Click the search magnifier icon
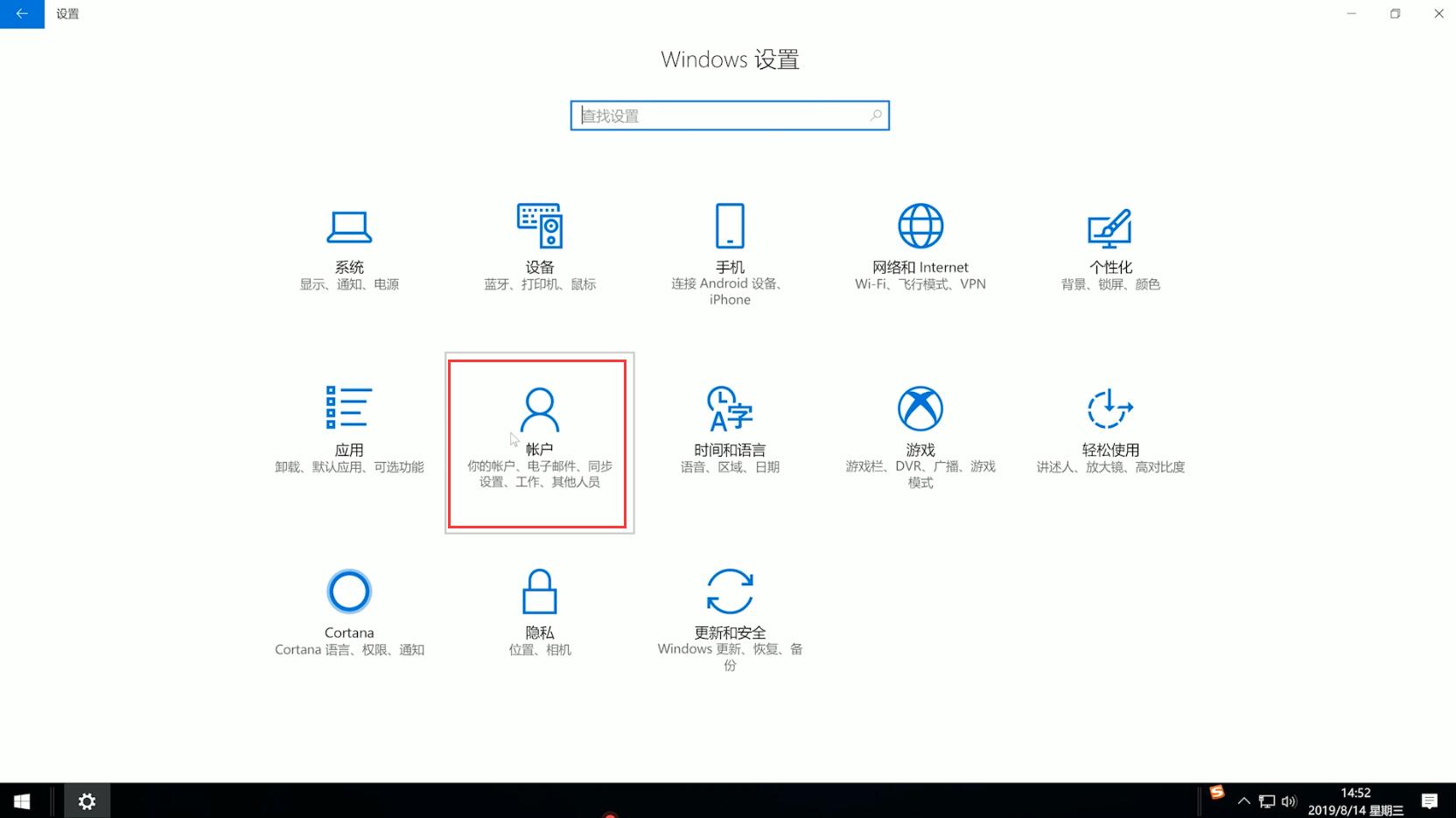 tap(875, 115)
